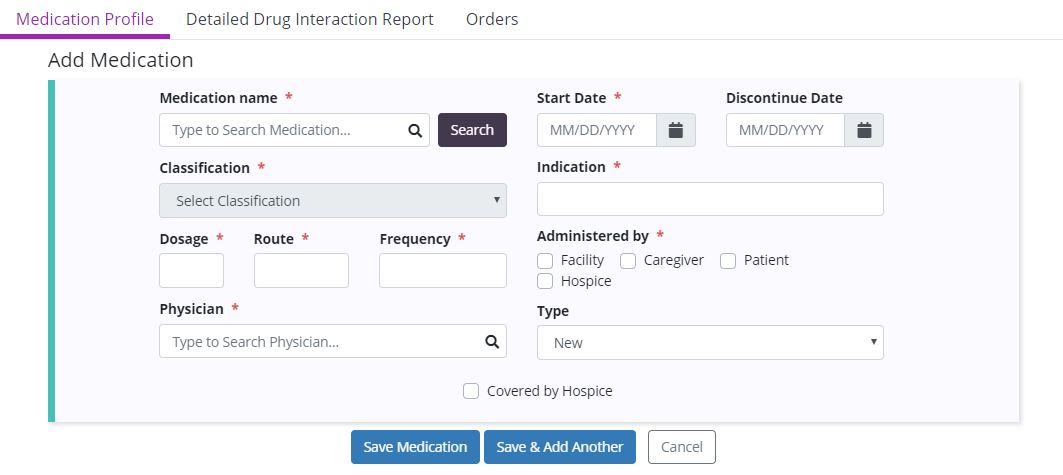The height and width of the screenshot is (475, 1063).
Task: Open the Start Date calendar picker
Action: click(x=676, y=130)
